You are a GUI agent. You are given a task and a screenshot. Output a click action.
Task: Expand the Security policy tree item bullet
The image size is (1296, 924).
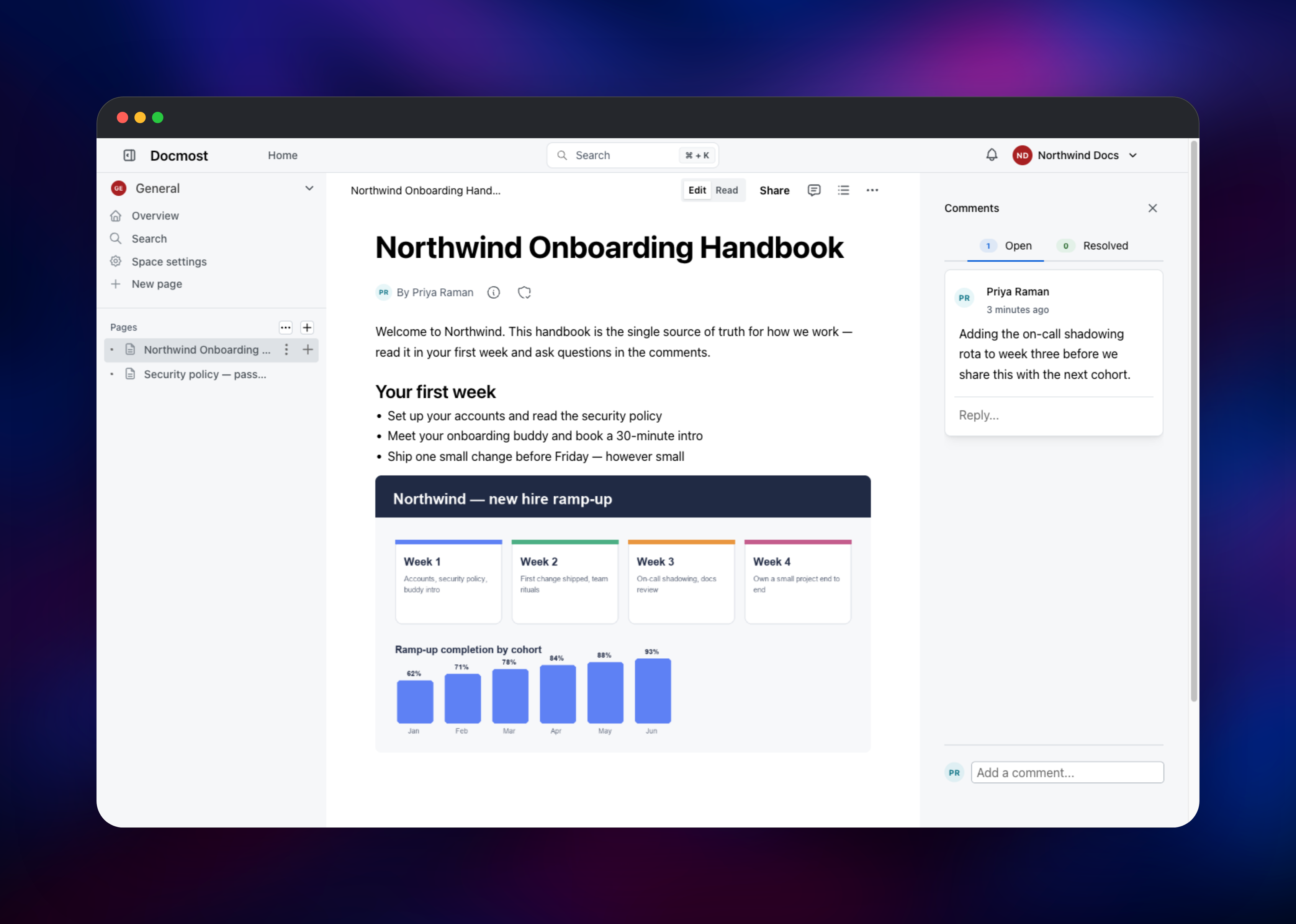click(112, 374)
